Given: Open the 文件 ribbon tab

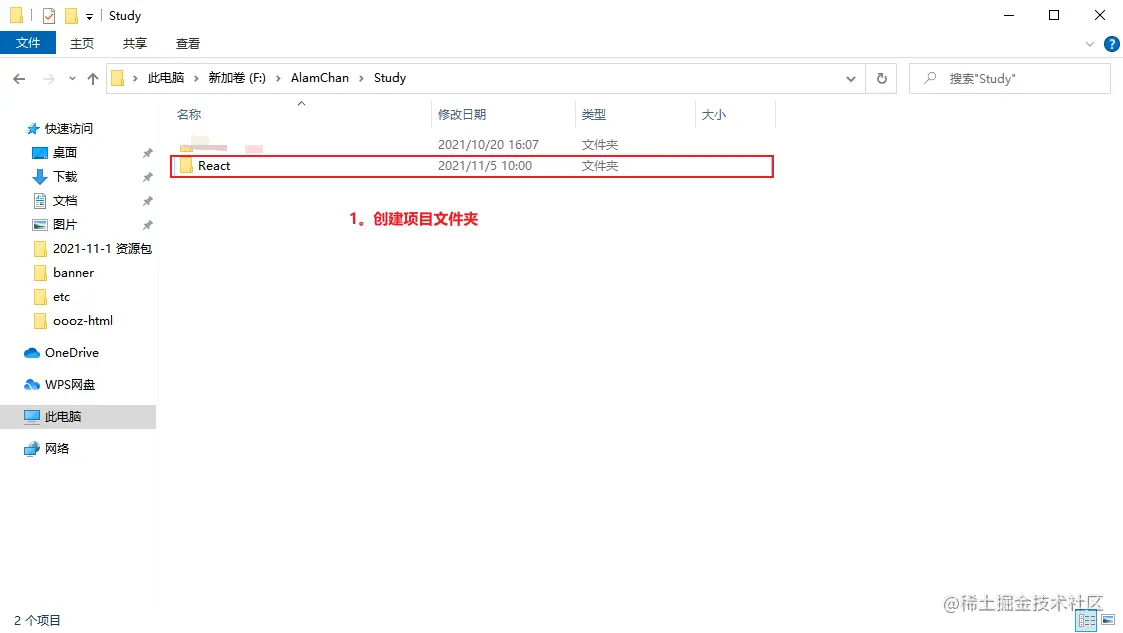Looking at the screenshot, I should pos(28,43).
